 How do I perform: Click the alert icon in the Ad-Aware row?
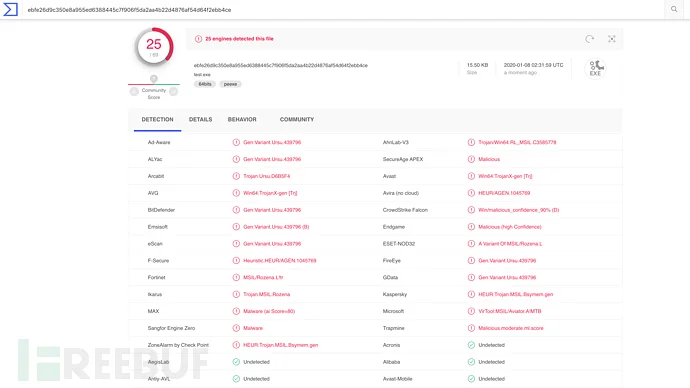pos(236,143)
